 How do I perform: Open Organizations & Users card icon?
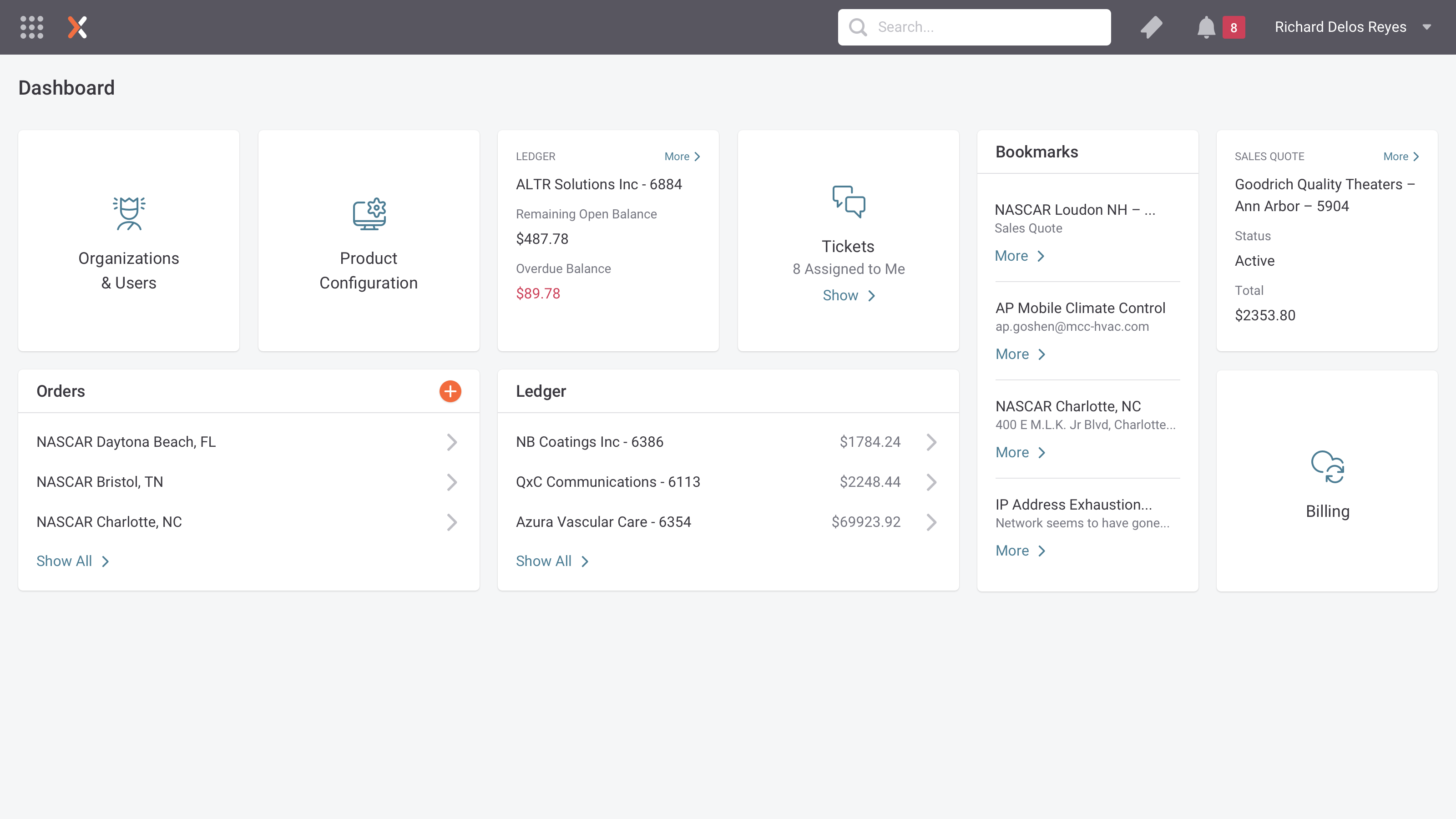coord(129,213)
